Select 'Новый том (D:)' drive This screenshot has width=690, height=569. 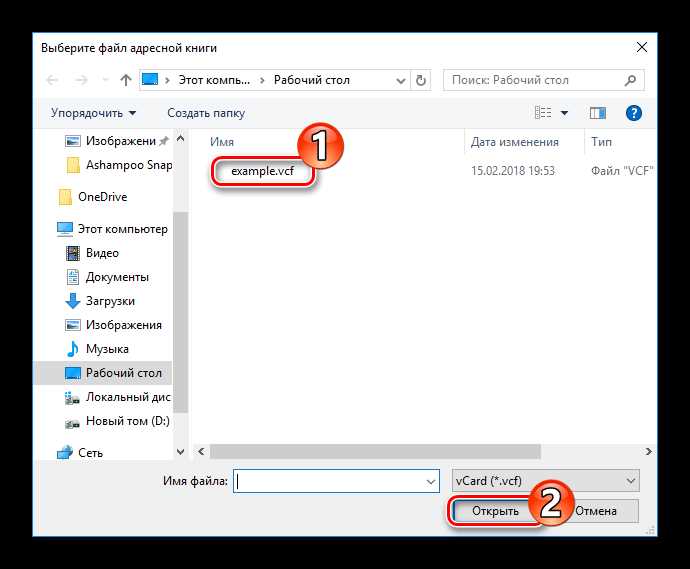[x=117, y=421]
